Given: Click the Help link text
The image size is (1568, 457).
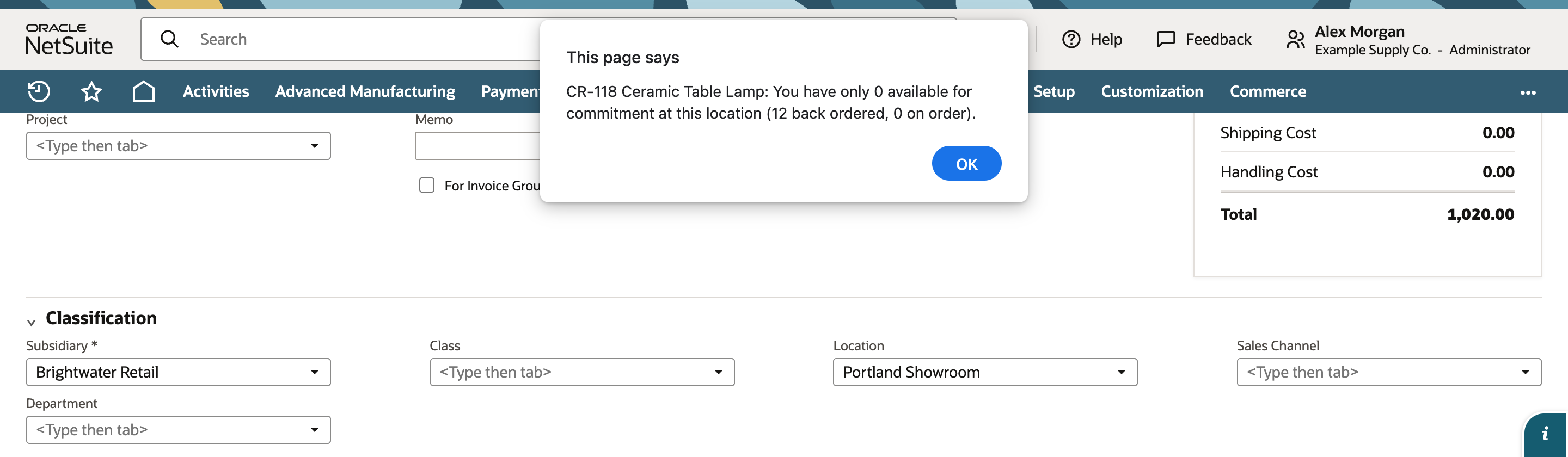Looking at the screenshot, I should 1106,39.
